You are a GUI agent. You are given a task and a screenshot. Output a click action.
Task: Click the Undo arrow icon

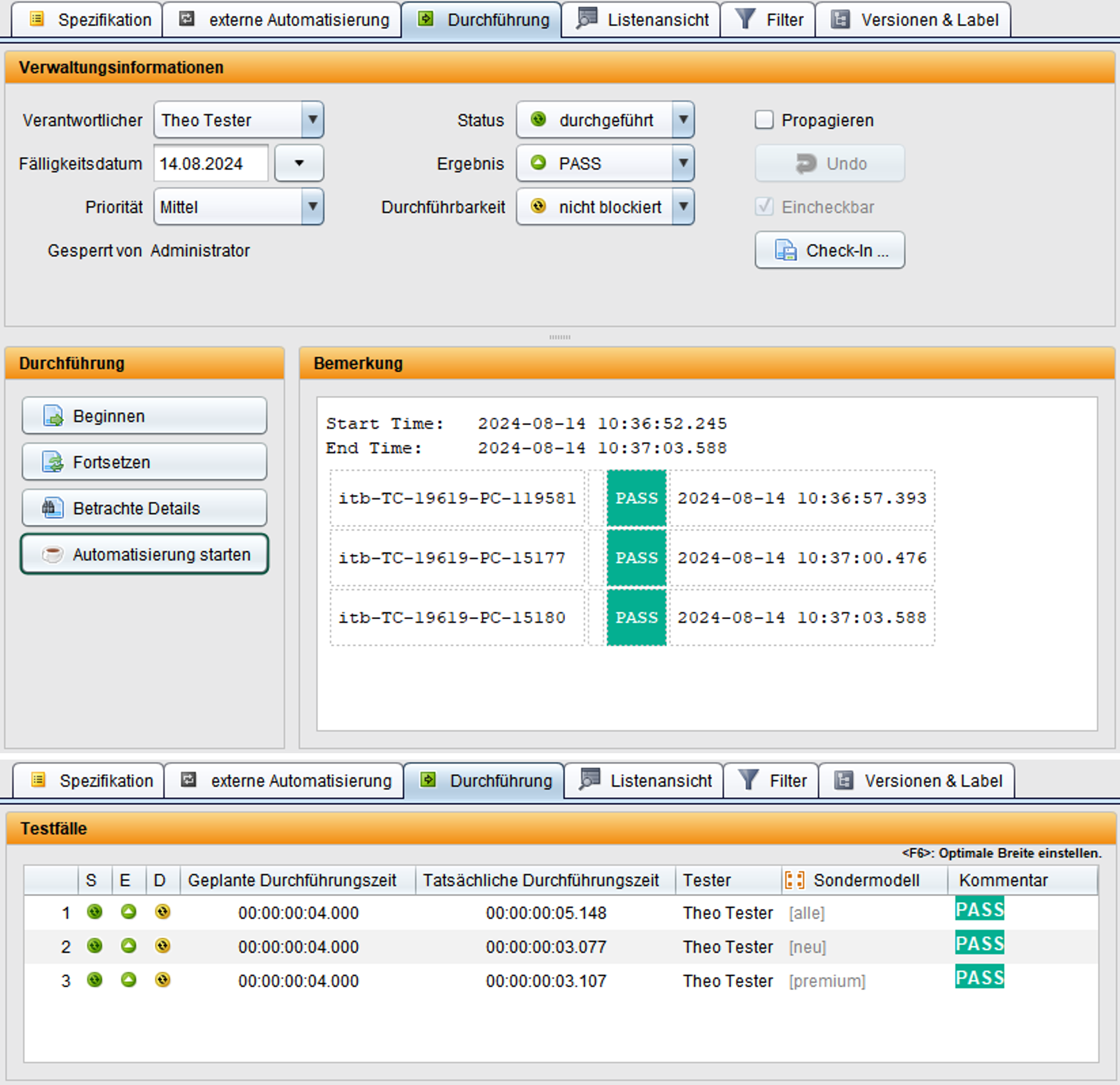coord(806,164)
